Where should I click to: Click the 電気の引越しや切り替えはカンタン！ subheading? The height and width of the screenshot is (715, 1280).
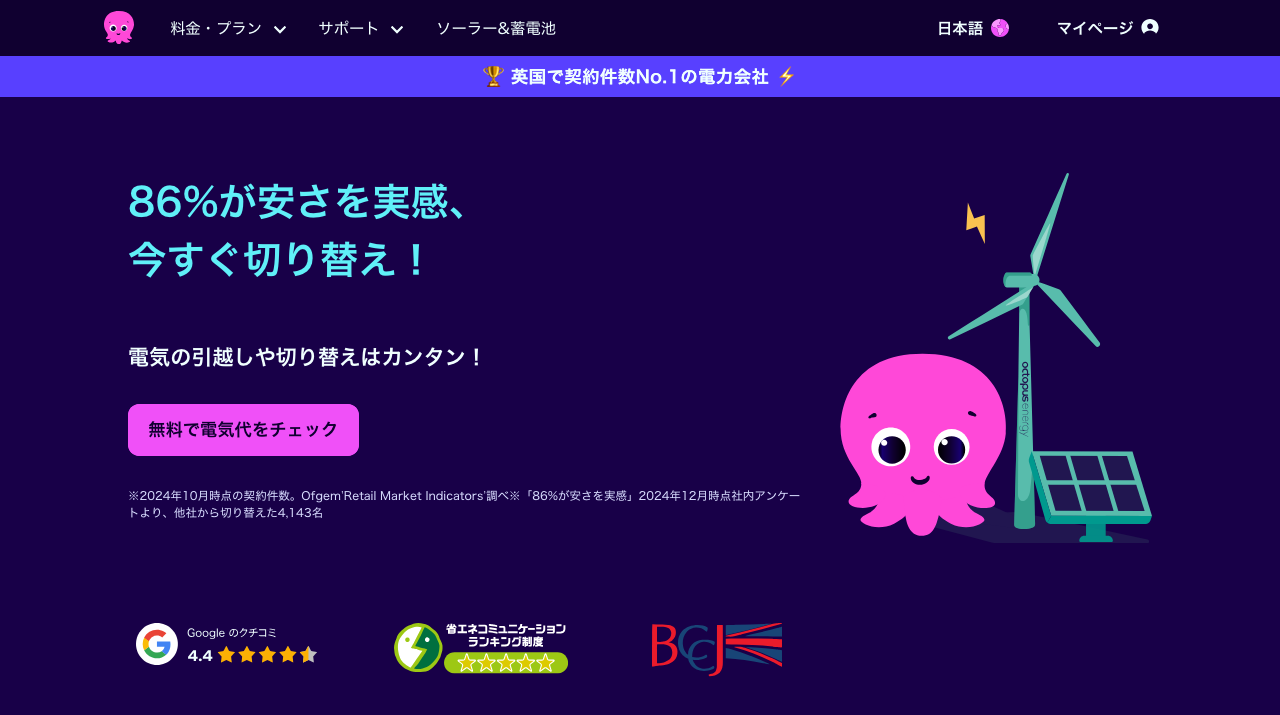click(x=306, y=357)
